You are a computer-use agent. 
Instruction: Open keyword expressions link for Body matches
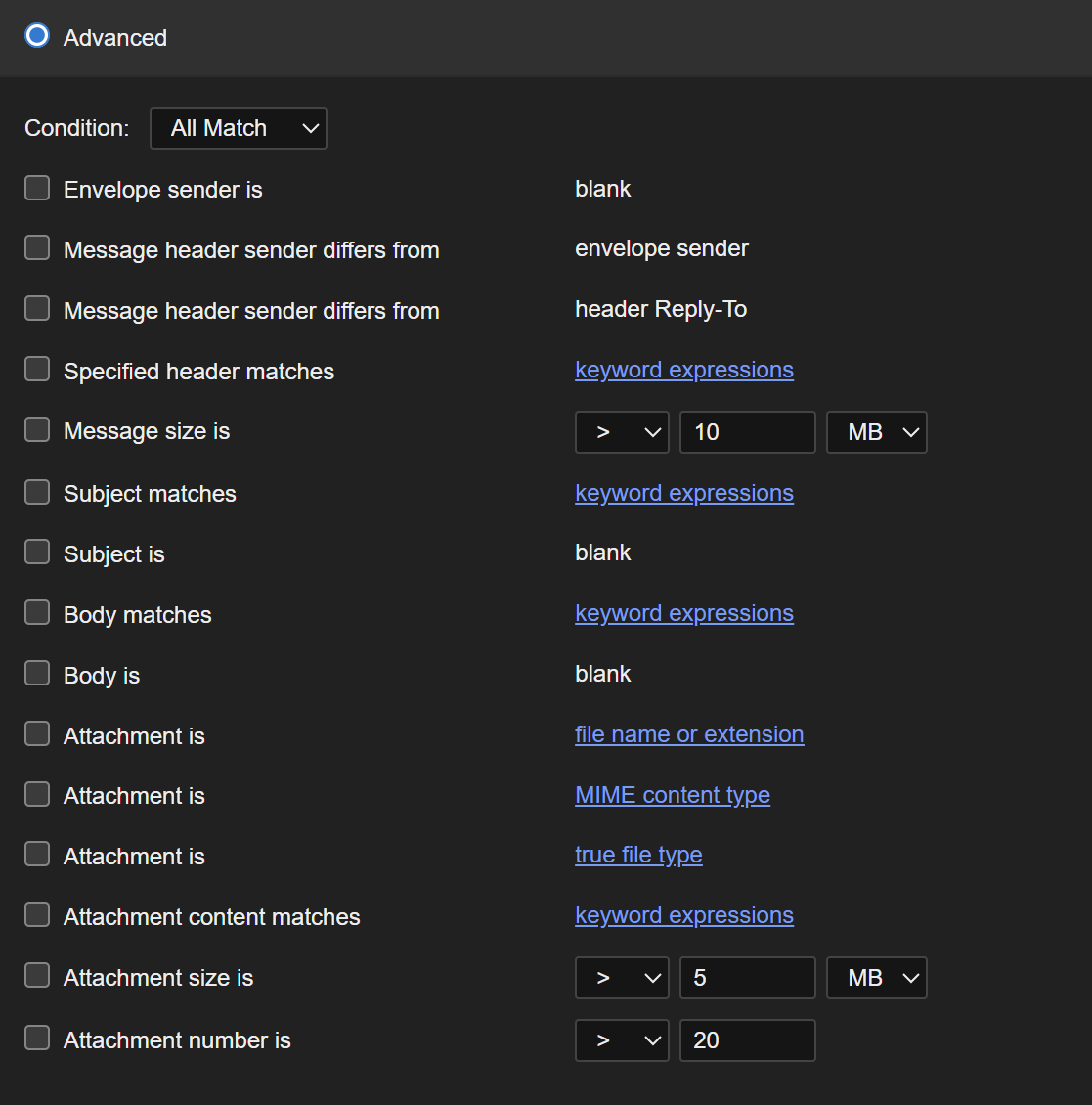[x=683, y=613]
